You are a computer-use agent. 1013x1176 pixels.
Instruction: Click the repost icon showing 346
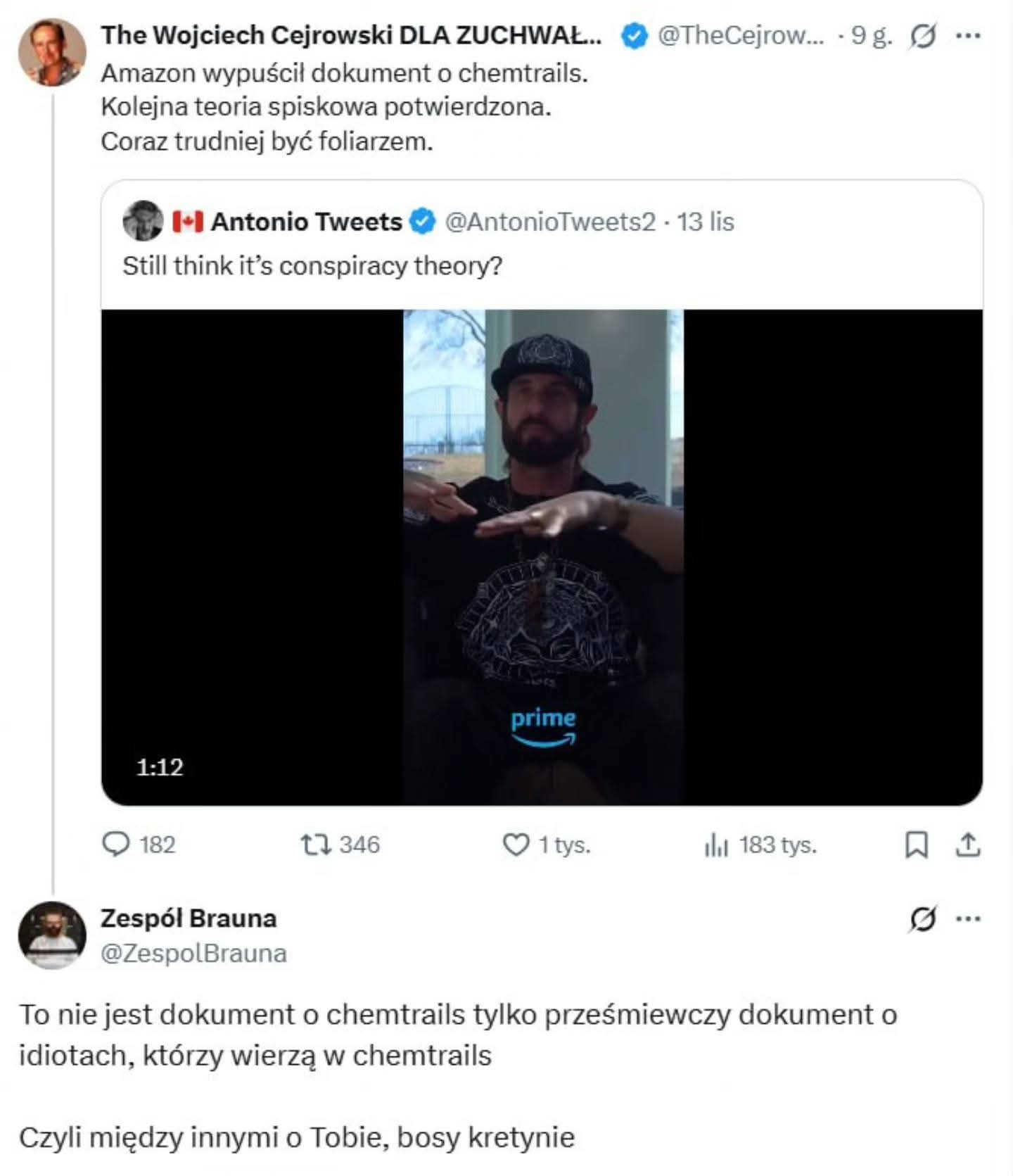pyautogui.click(x=316, y=844)
